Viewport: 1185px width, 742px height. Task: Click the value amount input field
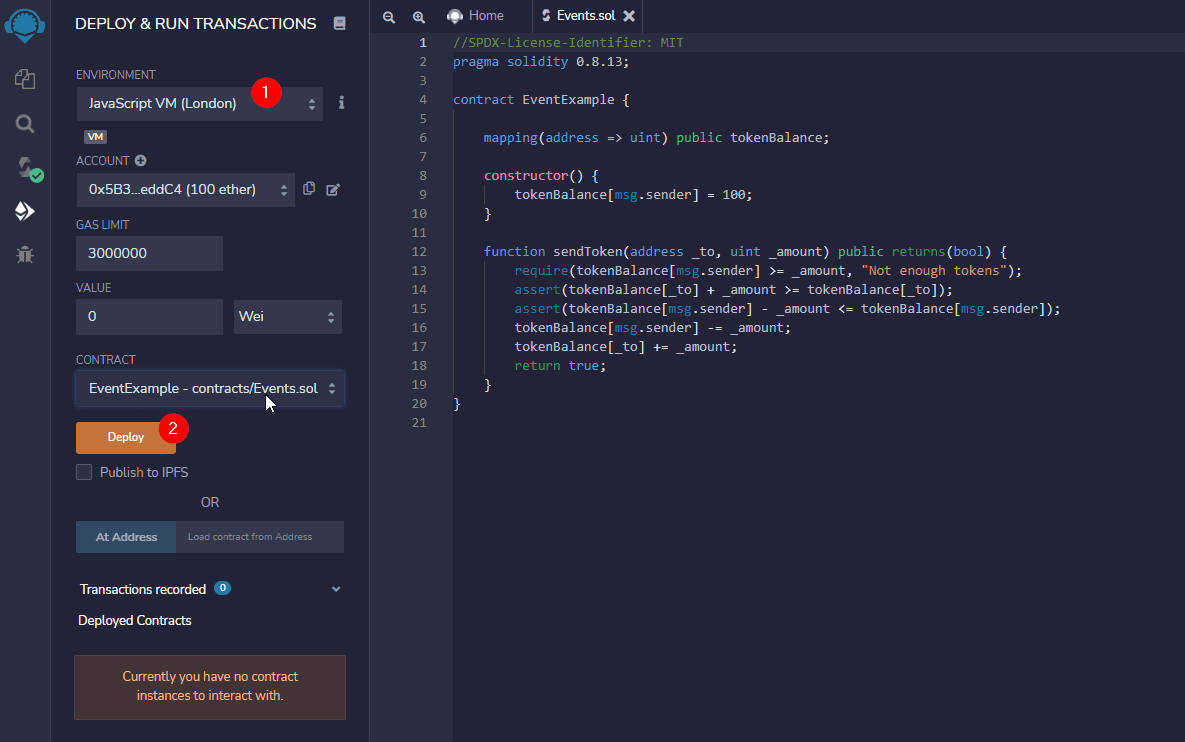[150, 317]
